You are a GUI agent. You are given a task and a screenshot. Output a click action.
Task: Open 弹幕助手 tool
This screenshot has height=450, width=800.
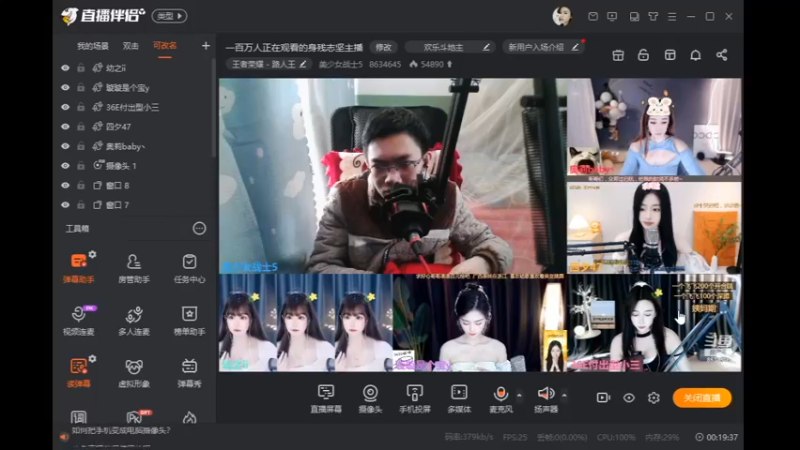(x=79, y=268)
